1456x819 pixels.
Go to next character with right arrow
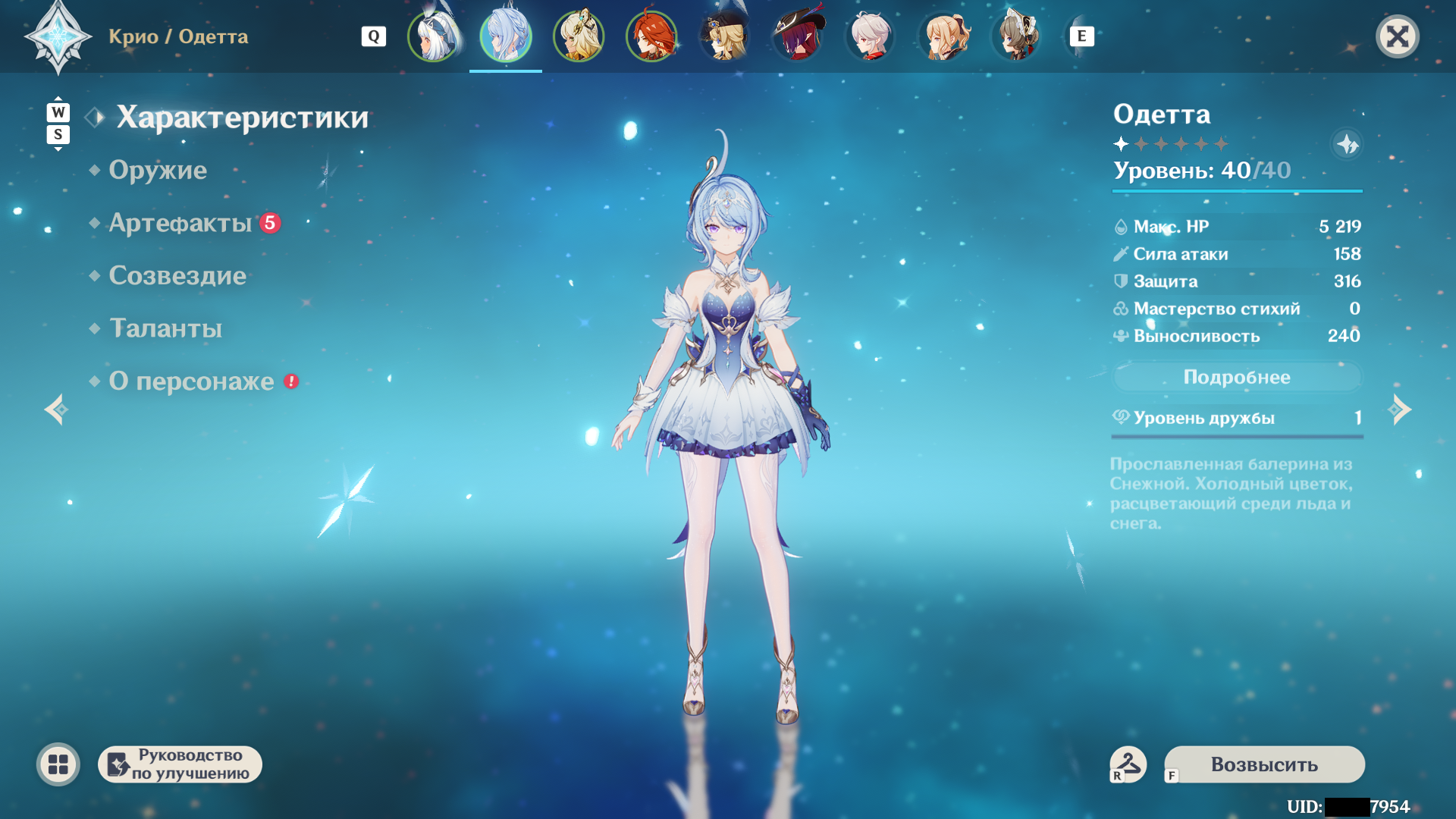(x=1400, y=409)
